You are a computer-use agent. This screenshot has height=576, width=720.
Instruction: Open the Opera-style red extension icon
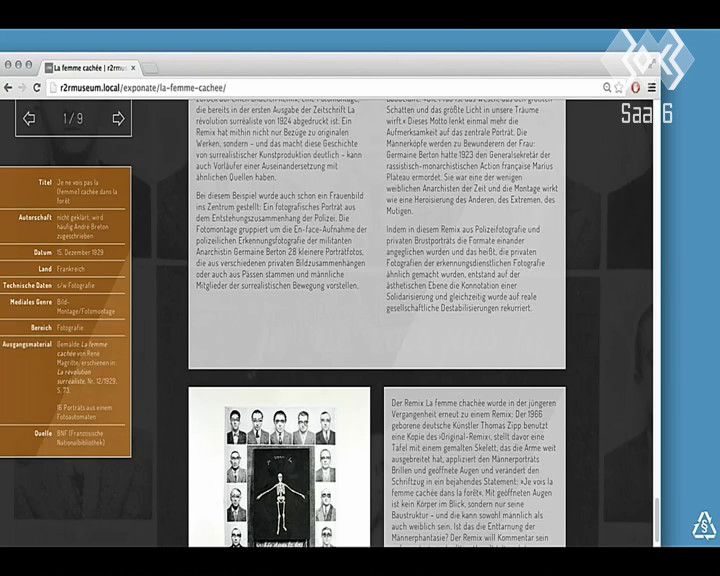click(x=636, y=87)
